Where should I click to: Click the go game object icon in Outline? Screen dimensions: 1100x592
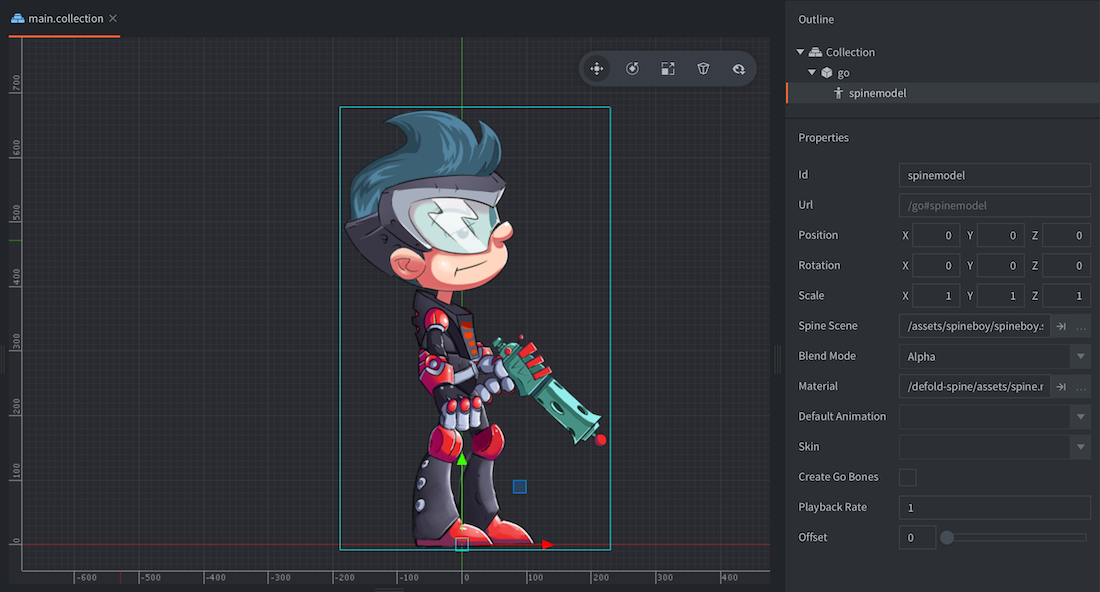click(827, 72)
